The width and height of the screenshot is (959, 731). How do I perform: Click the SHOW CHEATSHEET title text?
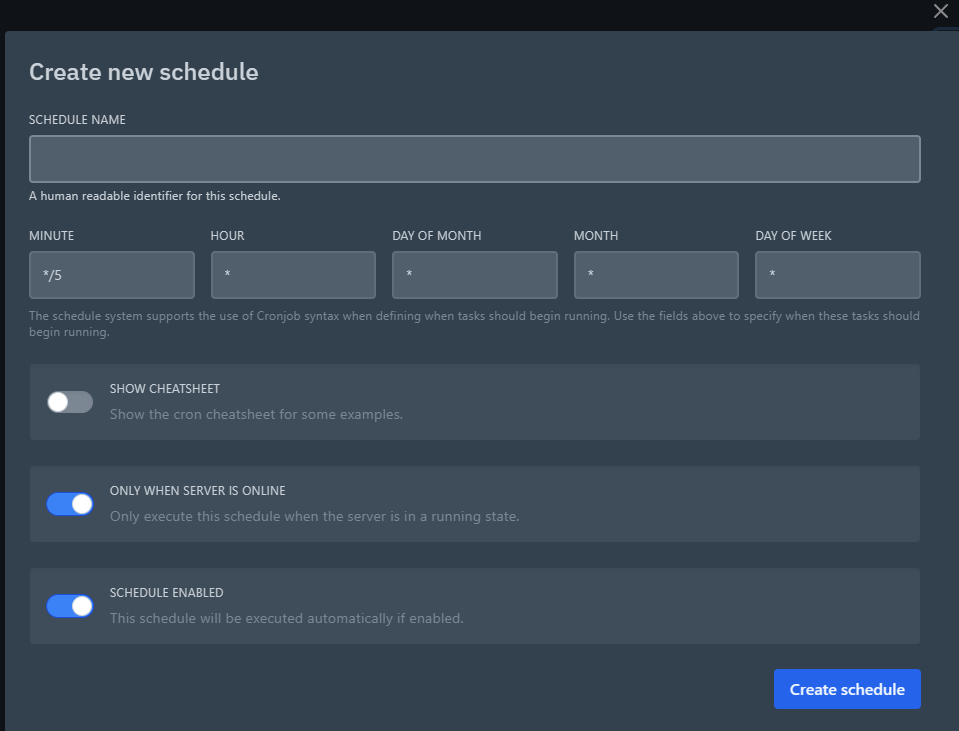click(164, 389)
